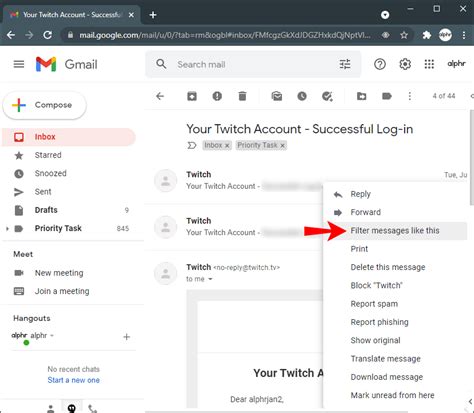Select Download message menu entry
The width and height of the screenshot is (474, 413).
click(x=395, y=377)
